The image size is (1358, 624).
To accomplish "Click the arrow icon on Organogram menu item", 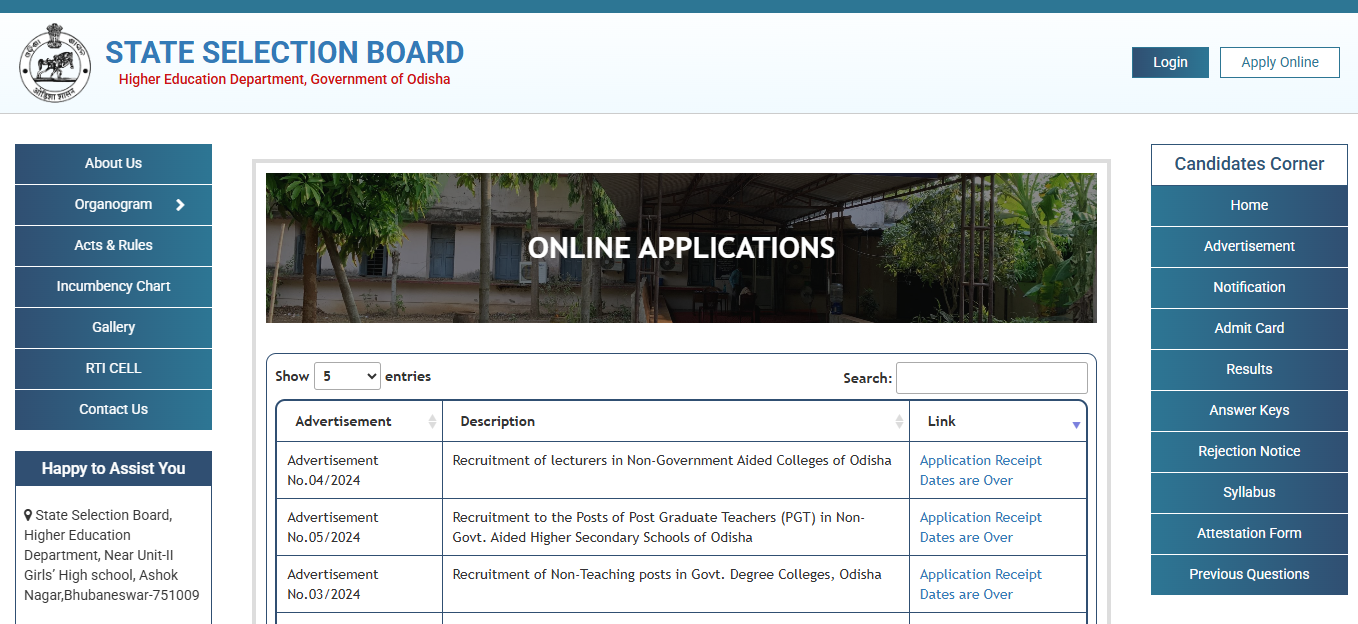I will pyautogui.click(x=182, y=205).
